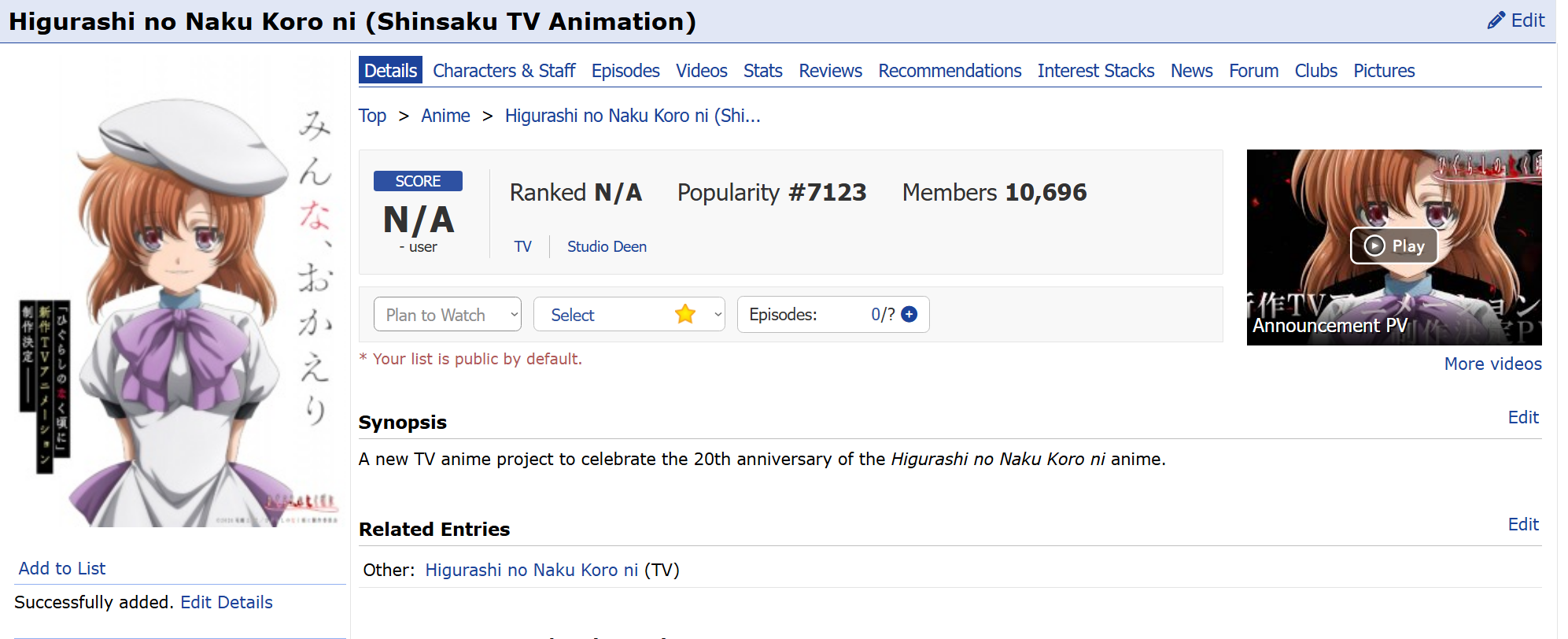This screenshot has width=1568, height=639.
Task: Open related entry Higurashi no Naku Koro ni
Action: point(532,570)
